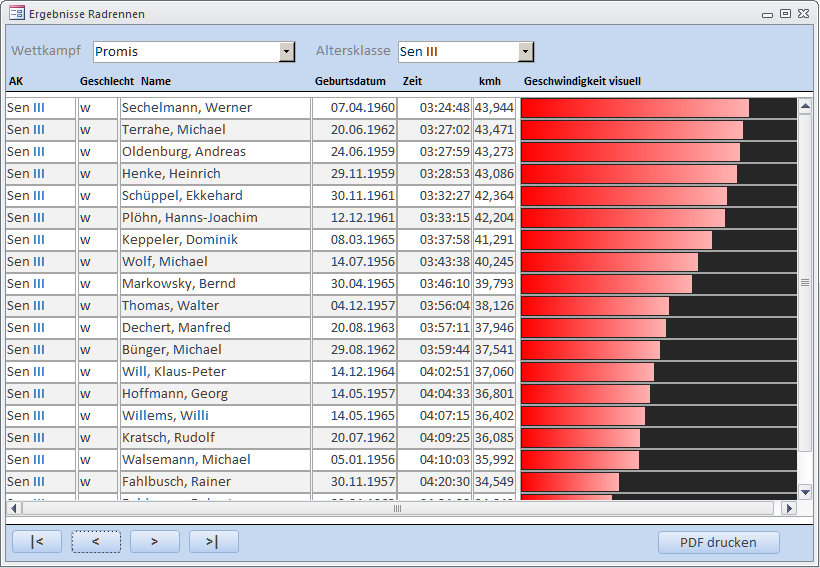Go to the previous record

pos(96,542)
